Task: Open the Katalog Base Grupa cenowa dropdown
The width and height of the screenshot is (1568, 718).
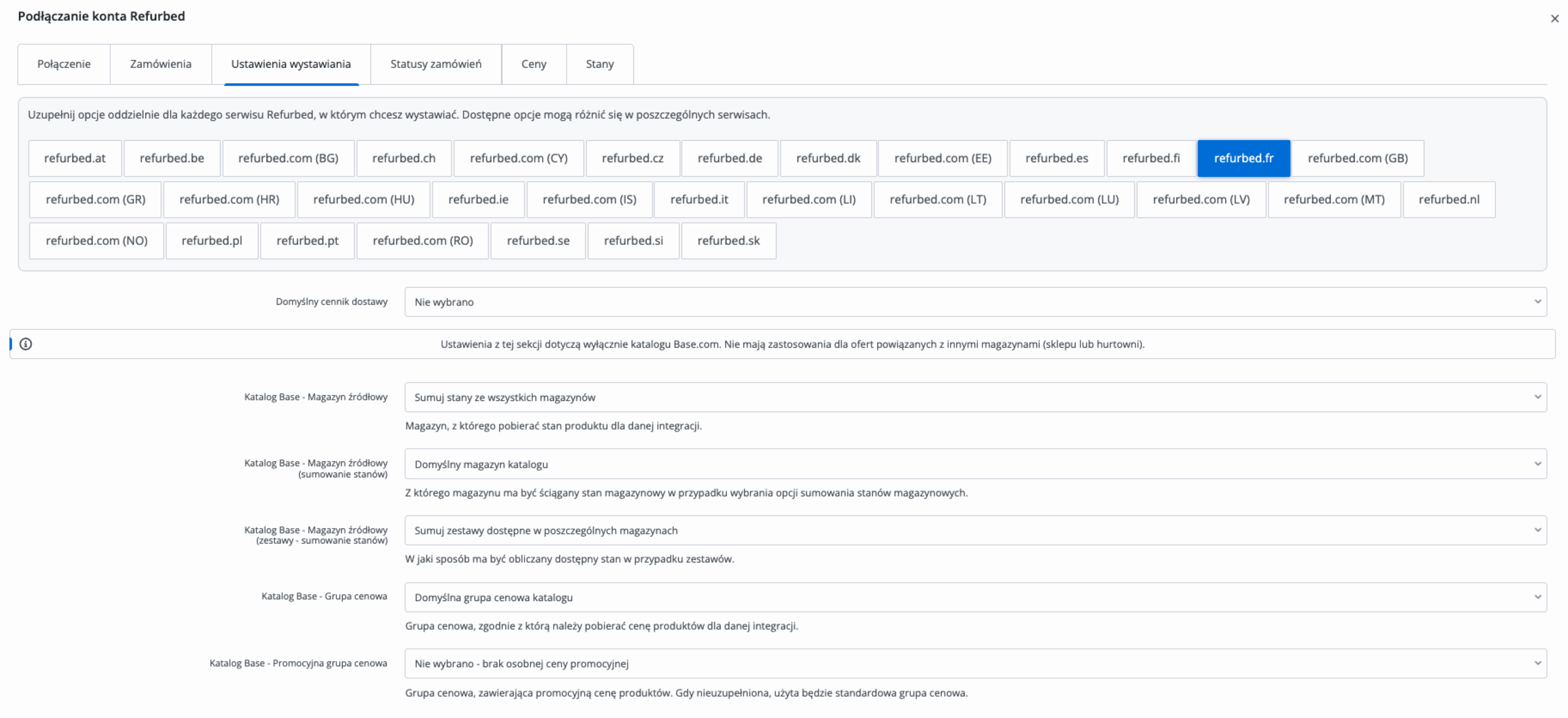Action: coord(975,597)
